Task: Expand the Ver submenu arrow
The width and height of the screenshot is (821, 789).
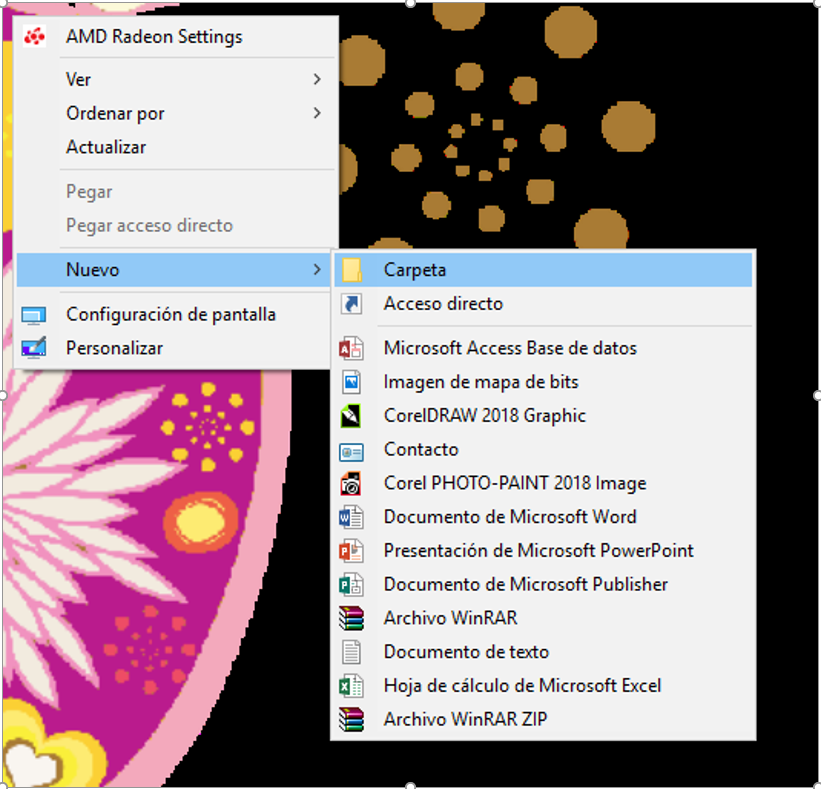Action: (317, 79)
